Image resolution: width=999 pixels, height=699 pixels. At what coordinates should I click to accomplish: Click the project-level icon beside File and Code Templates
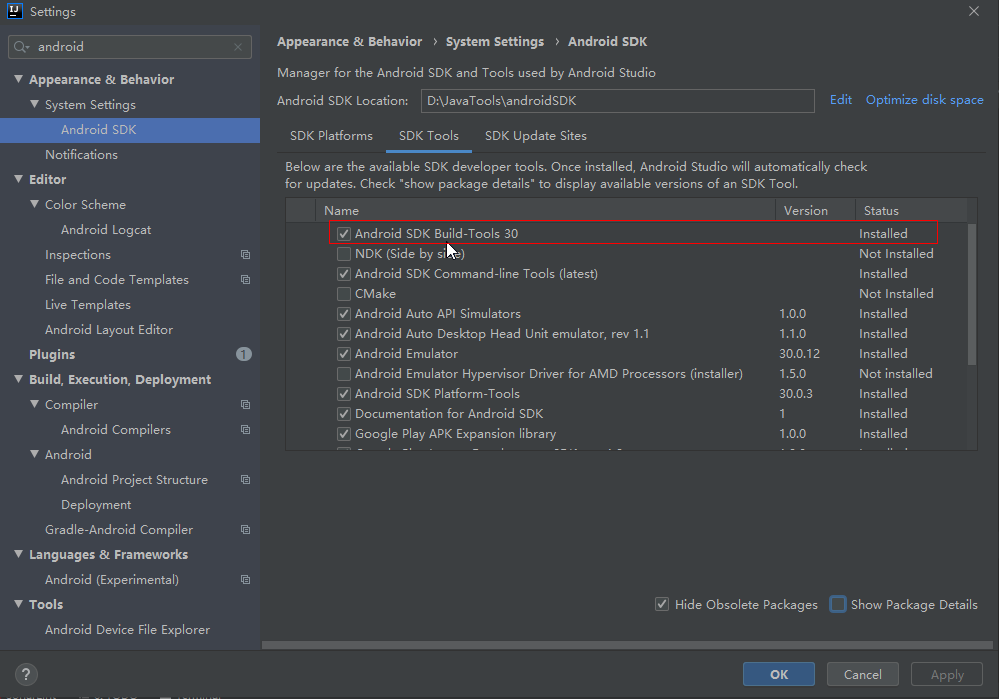245,279
